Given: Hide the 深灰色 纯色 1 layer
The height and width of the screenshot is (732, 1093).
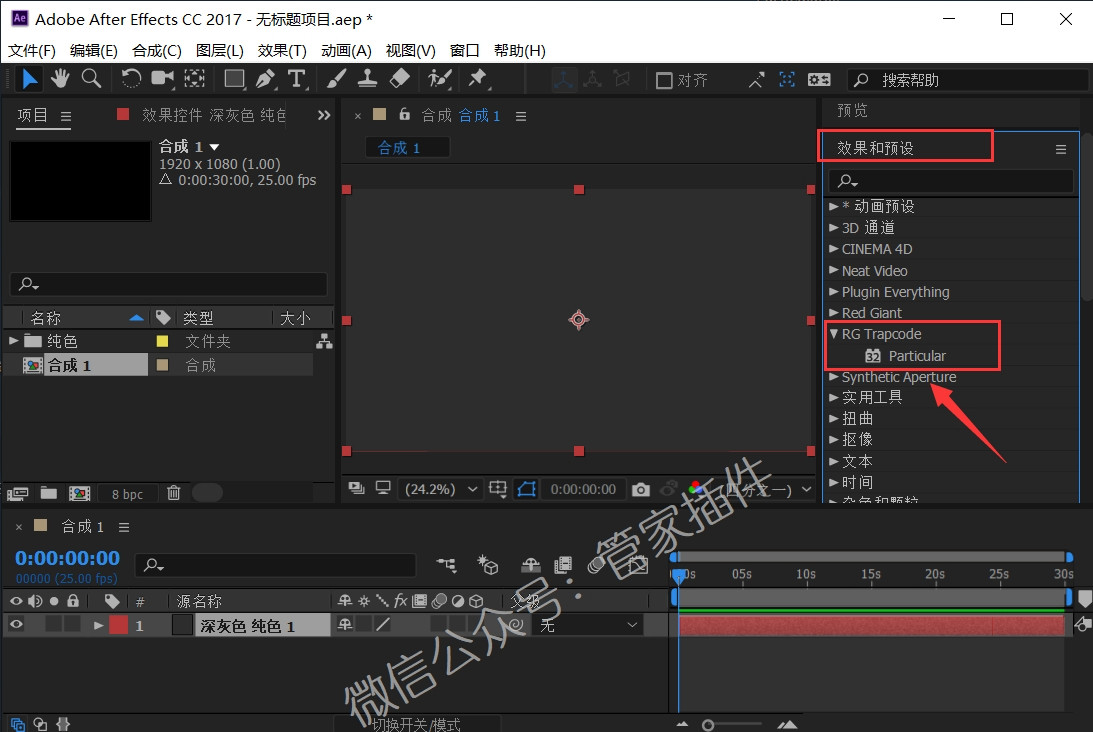Looking at the screenshot, I should [16, 625].
